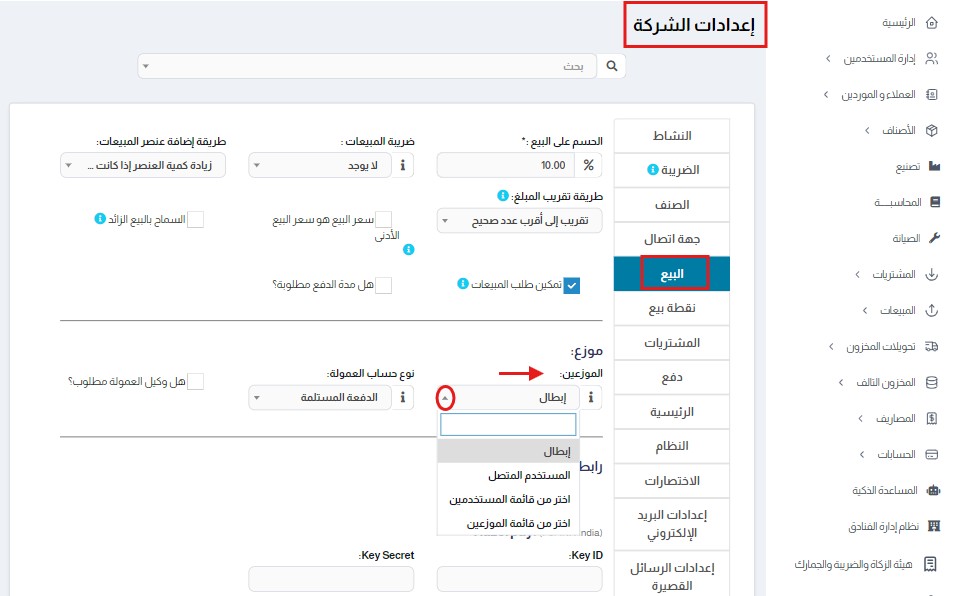Click info icon beside ضريبة المبيعات dropdown
Screen dimensions: 957x596
coord(403,165)
